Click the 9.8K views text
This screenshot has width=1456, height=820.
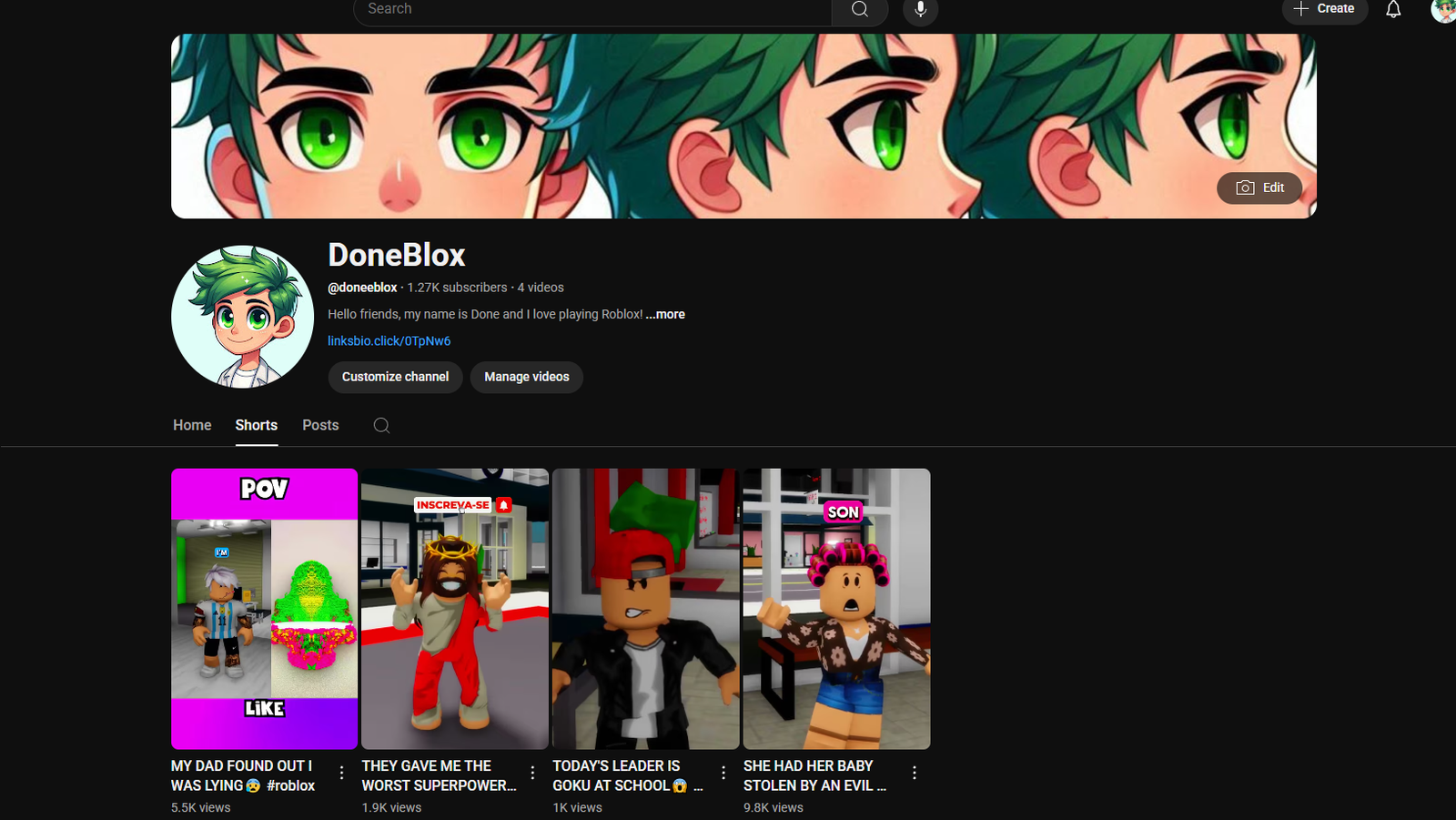pos(773,807)
